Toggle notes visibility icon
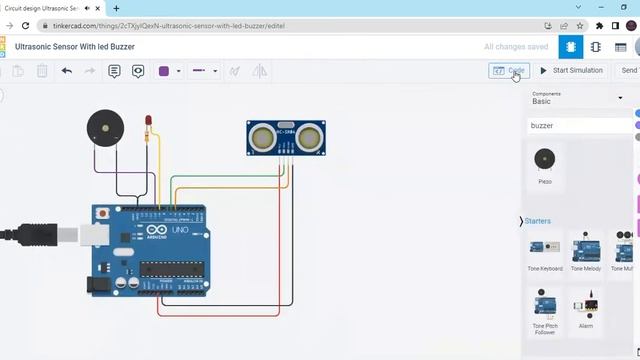 pos(138,71)
